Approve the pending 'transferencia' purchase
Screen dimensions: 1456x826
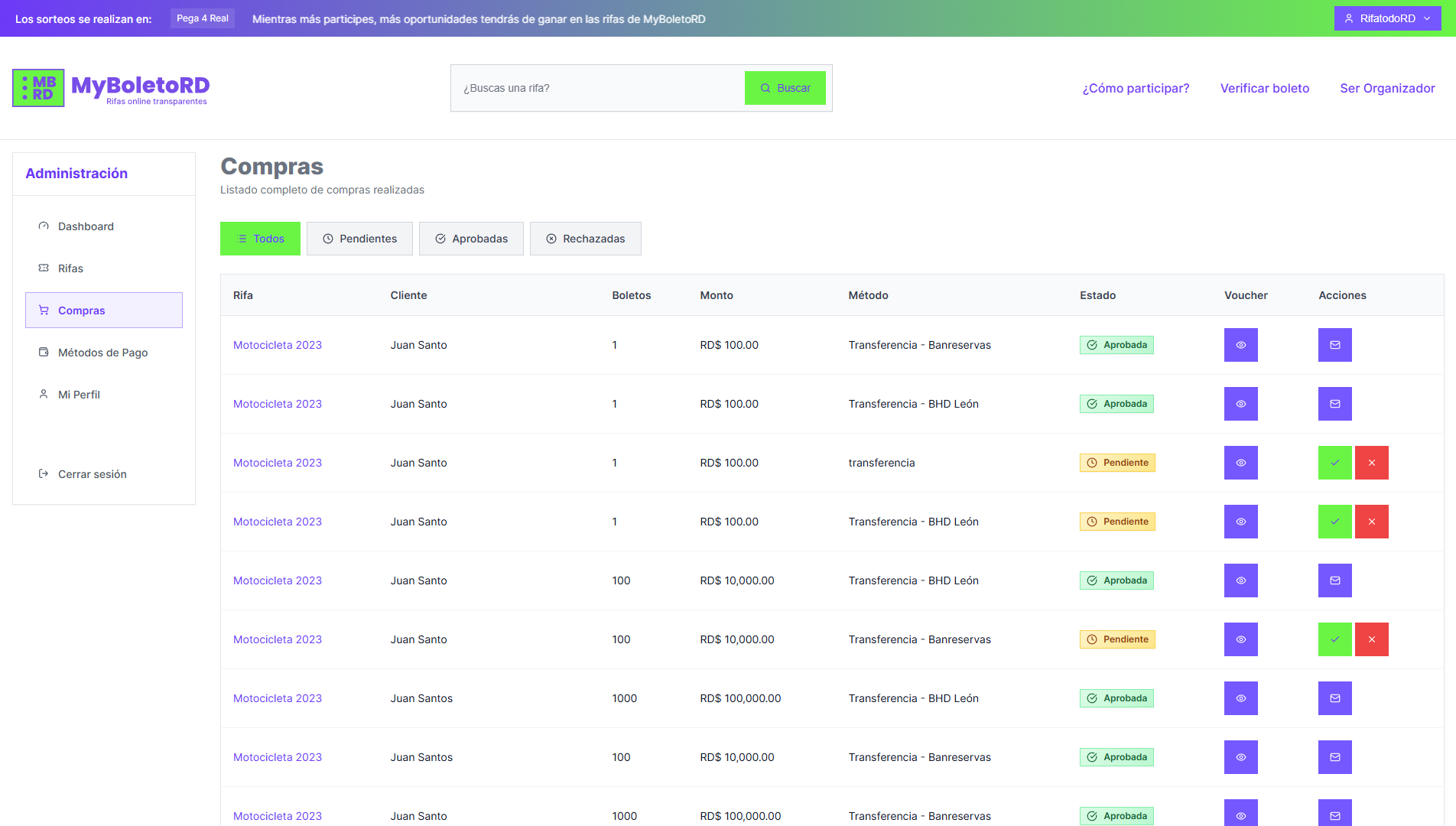1334,463
